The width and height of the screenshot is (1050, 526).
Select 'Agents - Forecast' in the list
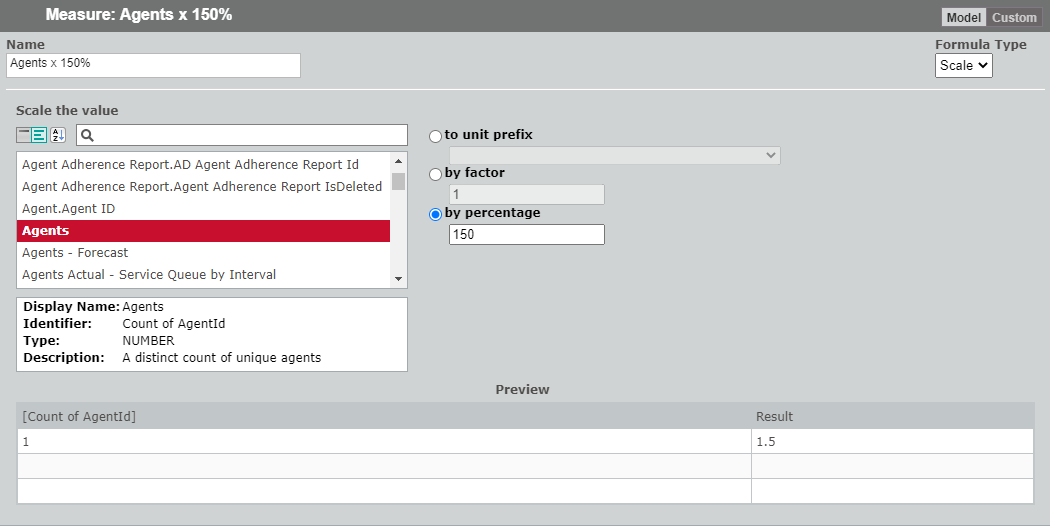click(x=75, y=253)
